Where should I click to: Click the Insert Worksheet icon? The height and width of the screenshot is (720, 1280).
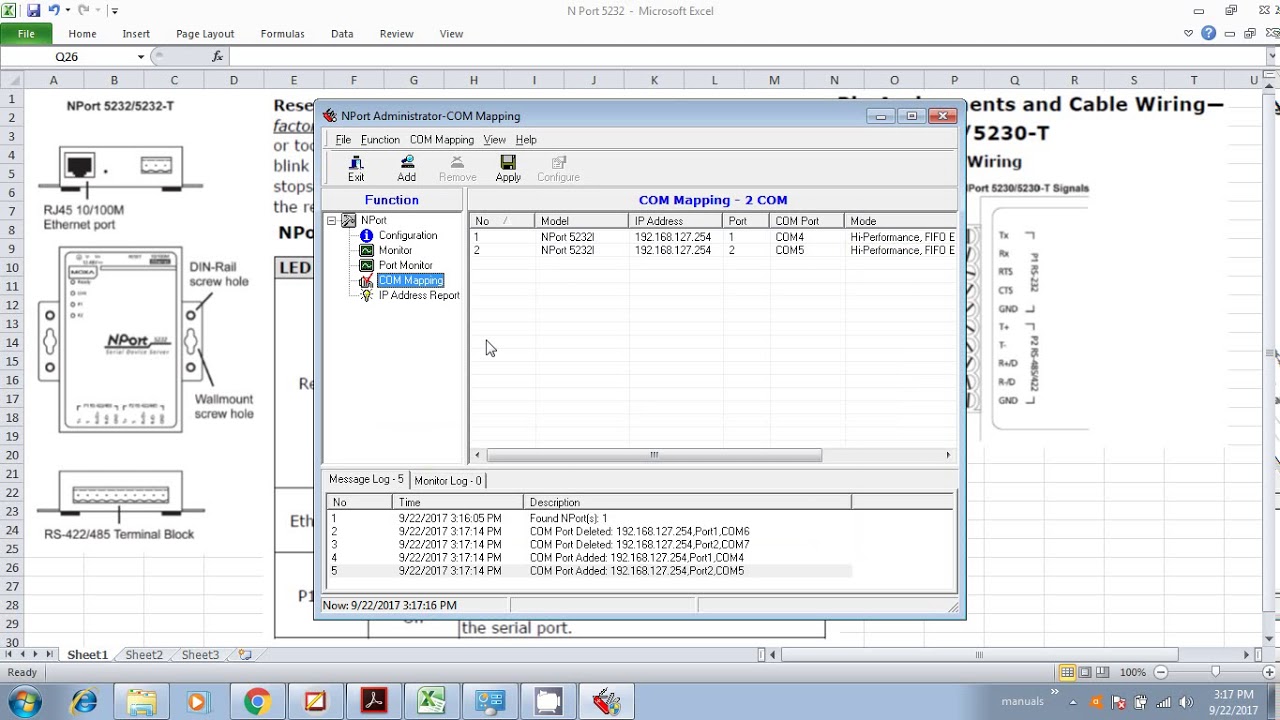245,655
